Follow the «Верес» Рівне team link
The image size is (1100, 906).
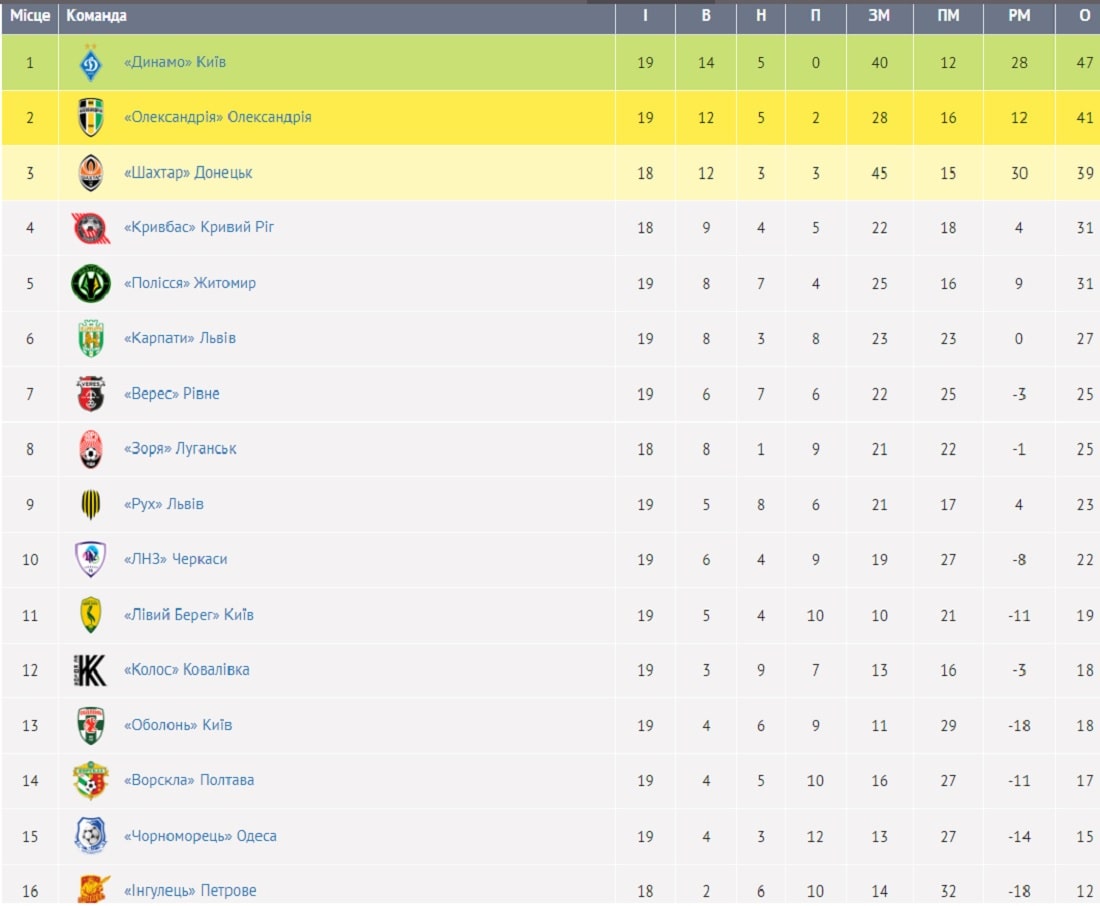(171, 394)
